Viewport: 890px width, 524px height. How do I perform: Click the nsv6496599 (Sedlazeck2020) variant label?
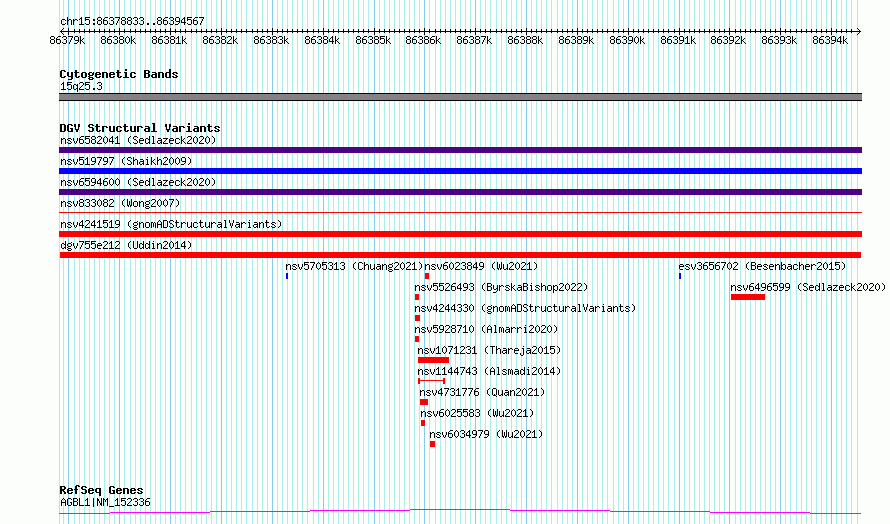tap(808, 287)
